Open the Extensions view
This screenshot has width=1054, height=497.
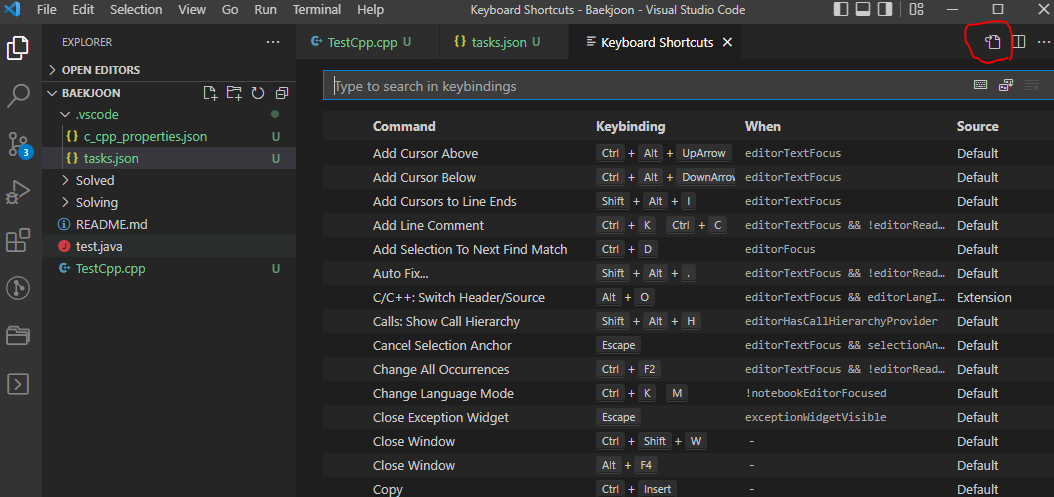18,240
